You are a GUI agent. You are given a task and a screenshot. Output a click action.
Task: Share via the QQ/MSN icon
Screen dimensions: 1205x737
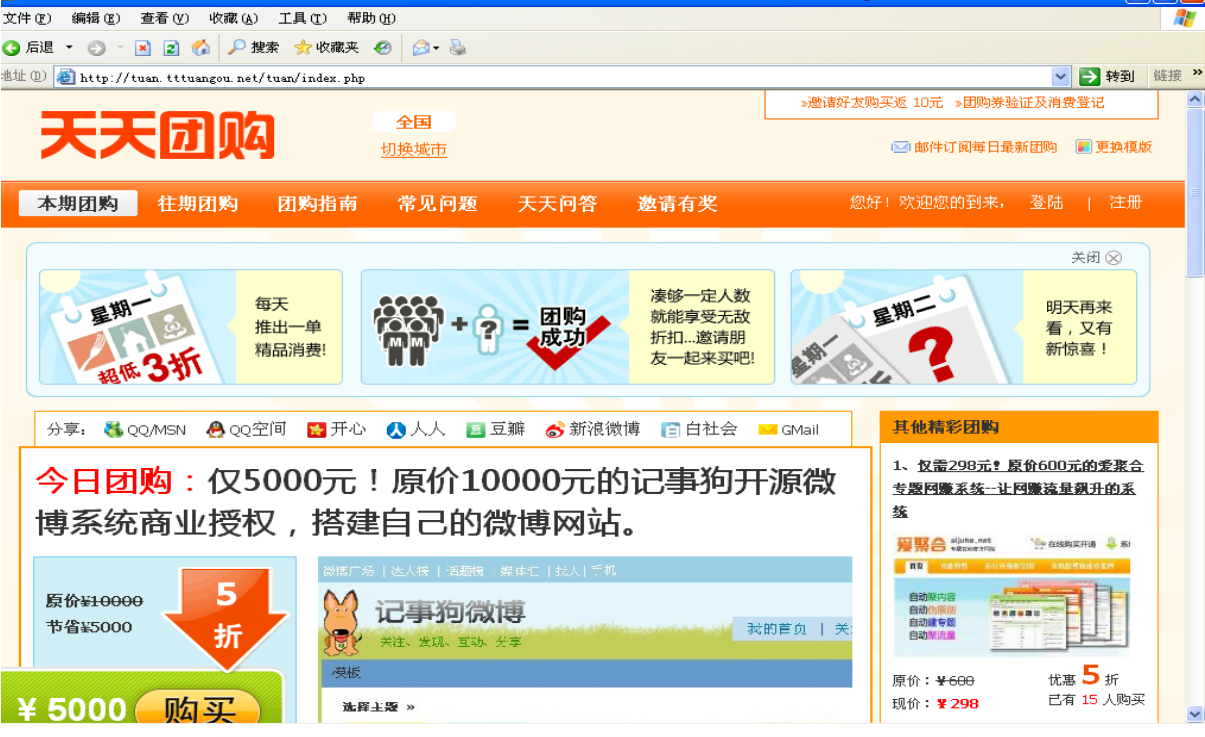[113, 430]
